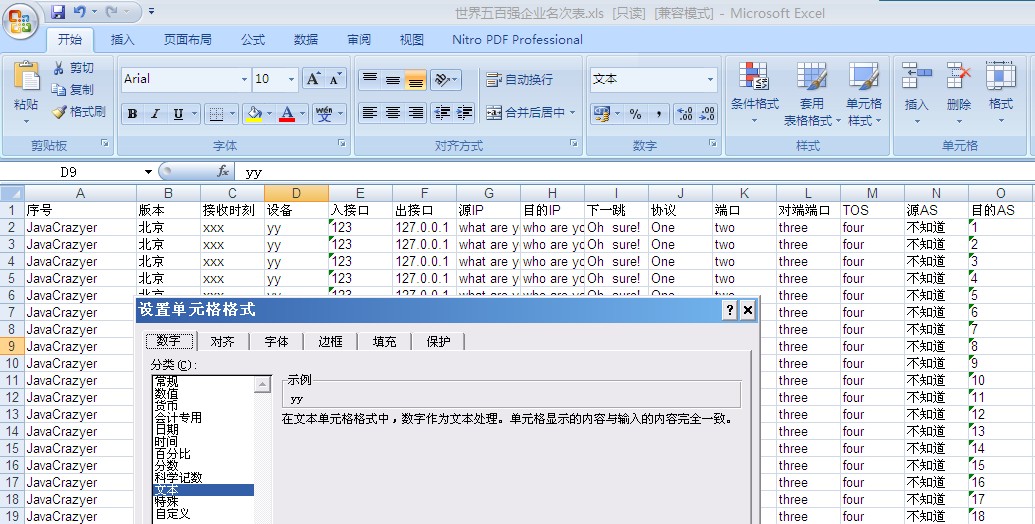Screen dimensions: 1035x524
Task: Open Nitro PDF Professional tab
Action: (518, 40)
